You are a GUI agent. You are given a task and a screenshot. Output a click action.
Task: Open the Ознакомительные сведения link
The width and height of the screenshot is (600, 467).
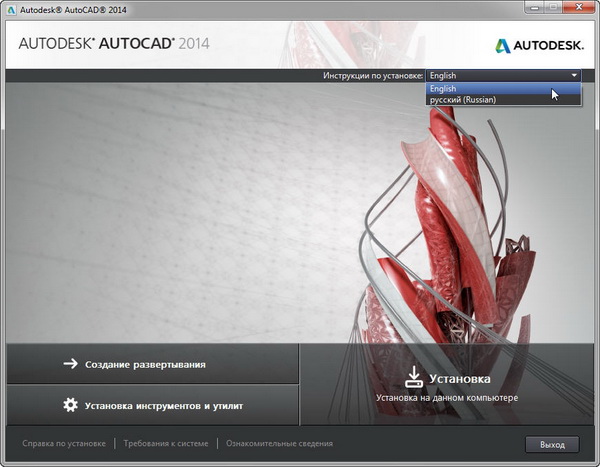(279, 443)
